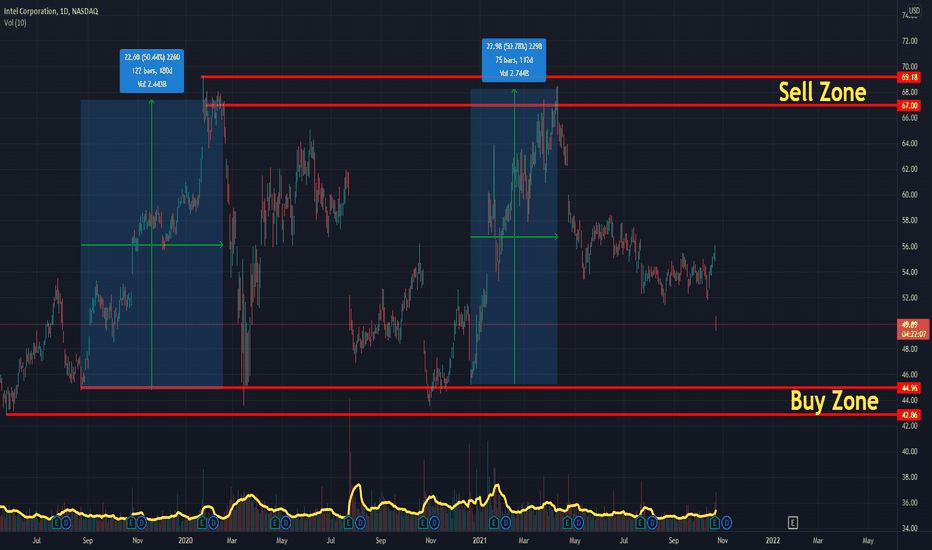Click the January 2021 earnings E marker
This screenshot has width=932, height=550.
click(x=494, y=523)
